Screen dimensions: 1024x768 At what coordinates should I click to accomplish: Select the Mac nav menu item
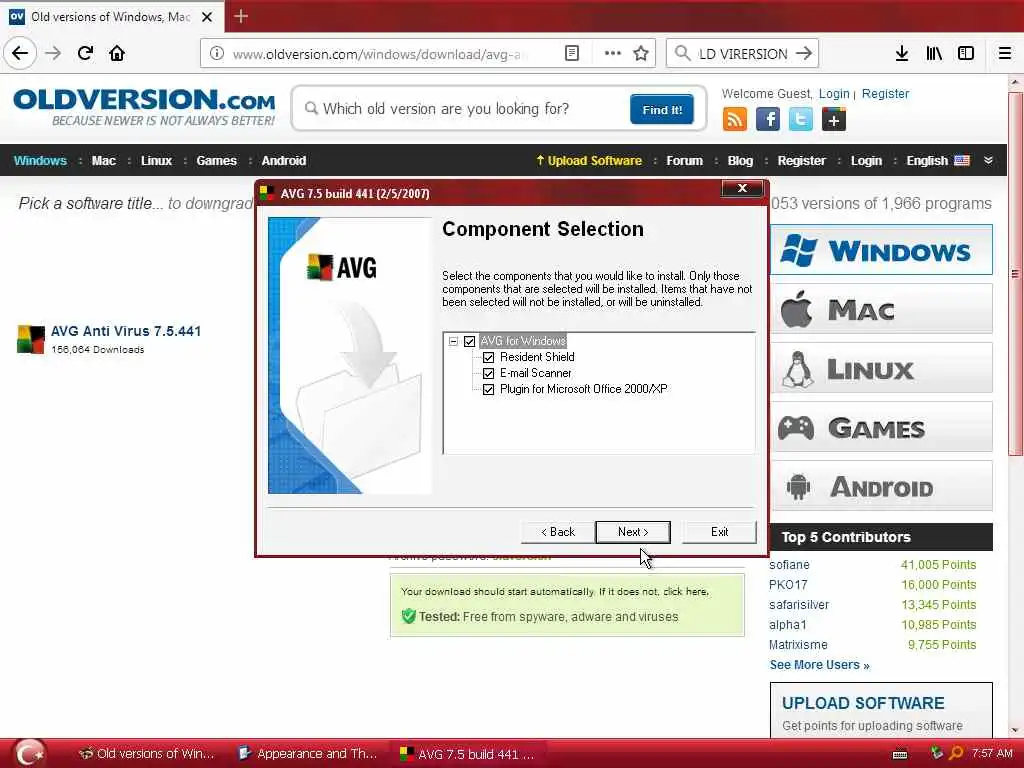104,161
